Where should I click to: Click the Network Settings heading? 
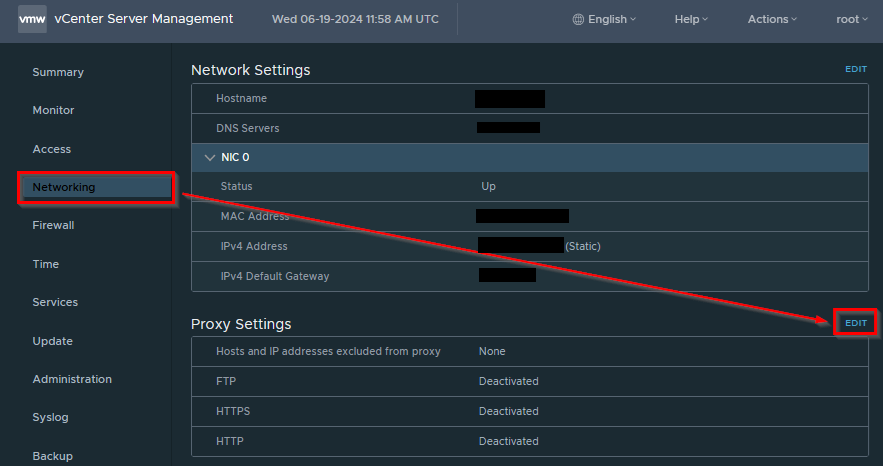[x=251, y=70]
